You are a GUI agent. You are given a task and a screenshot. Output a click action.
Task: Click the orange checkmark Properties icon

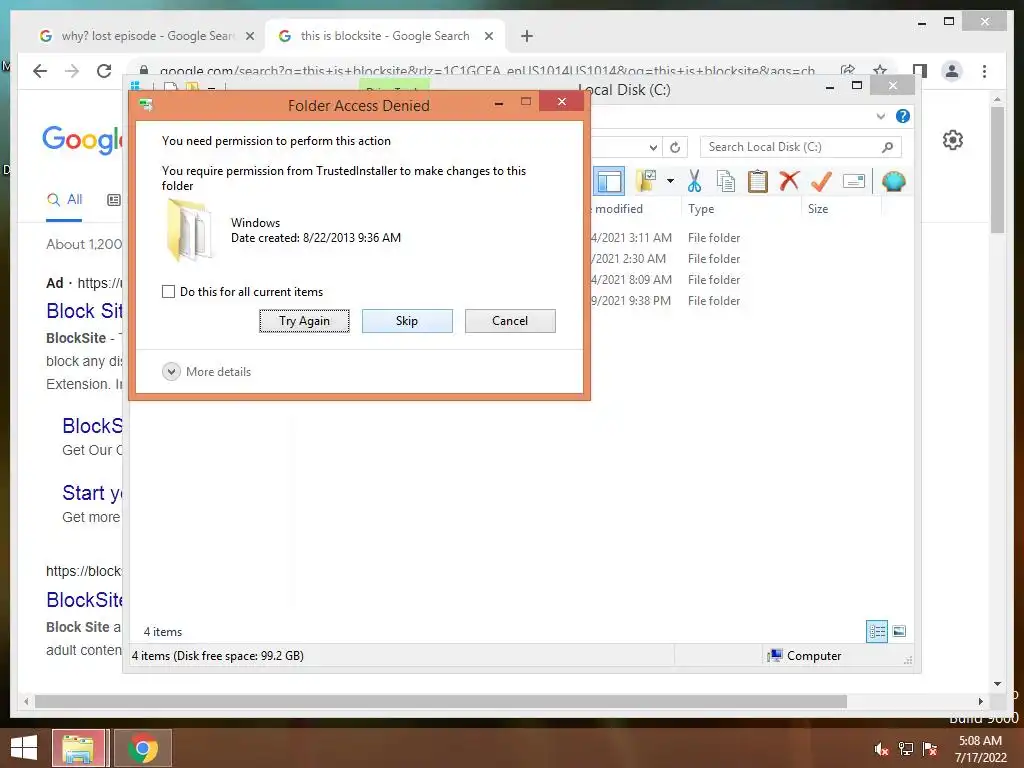[x=821, y=181]
